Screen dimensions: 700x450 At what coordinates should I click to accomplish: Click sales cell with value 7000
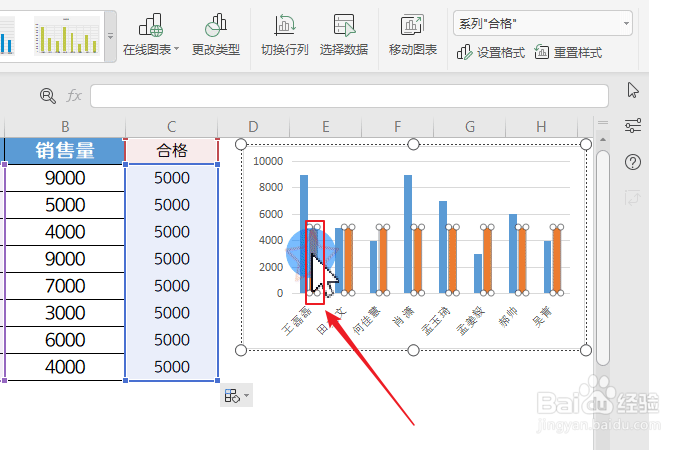[65, 286]
